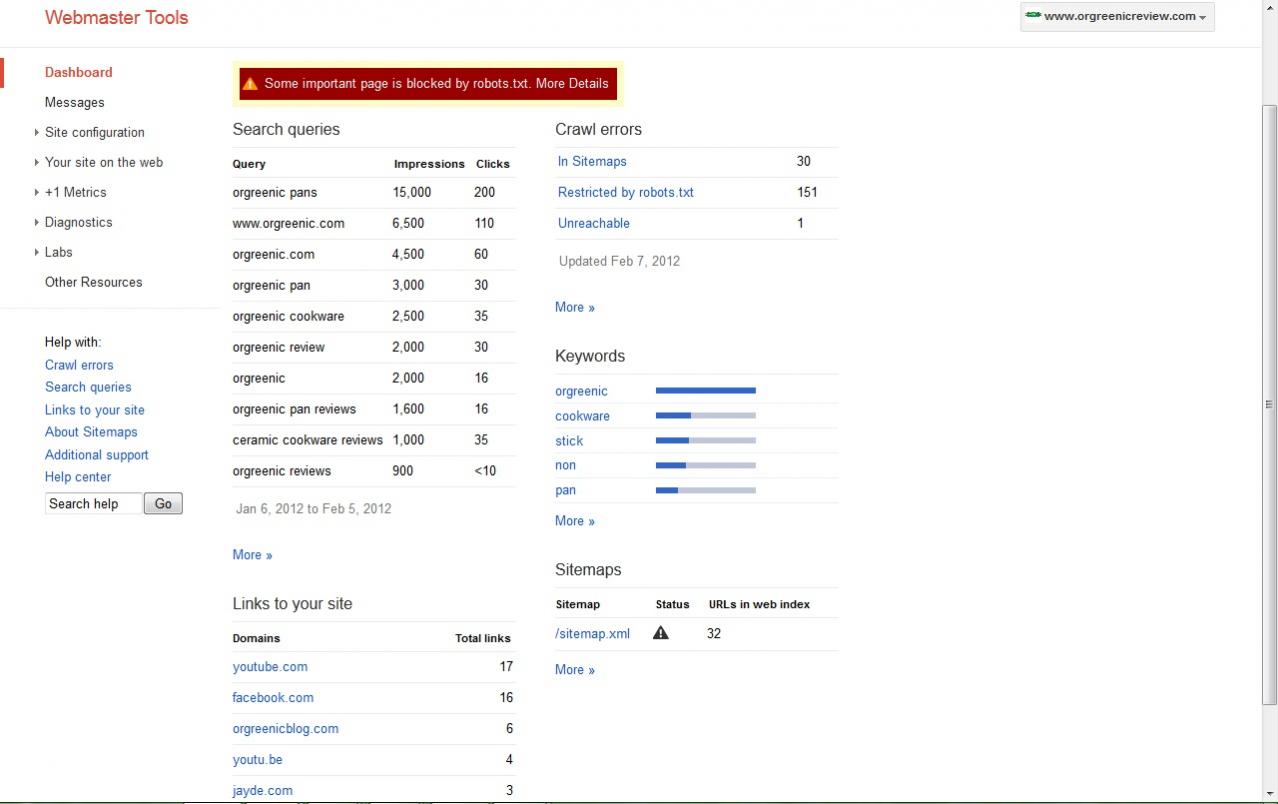Click the warning triangle icon in the robots.txt alert
The height and width of the screenshot is (804, 1278).
point(250,84)
